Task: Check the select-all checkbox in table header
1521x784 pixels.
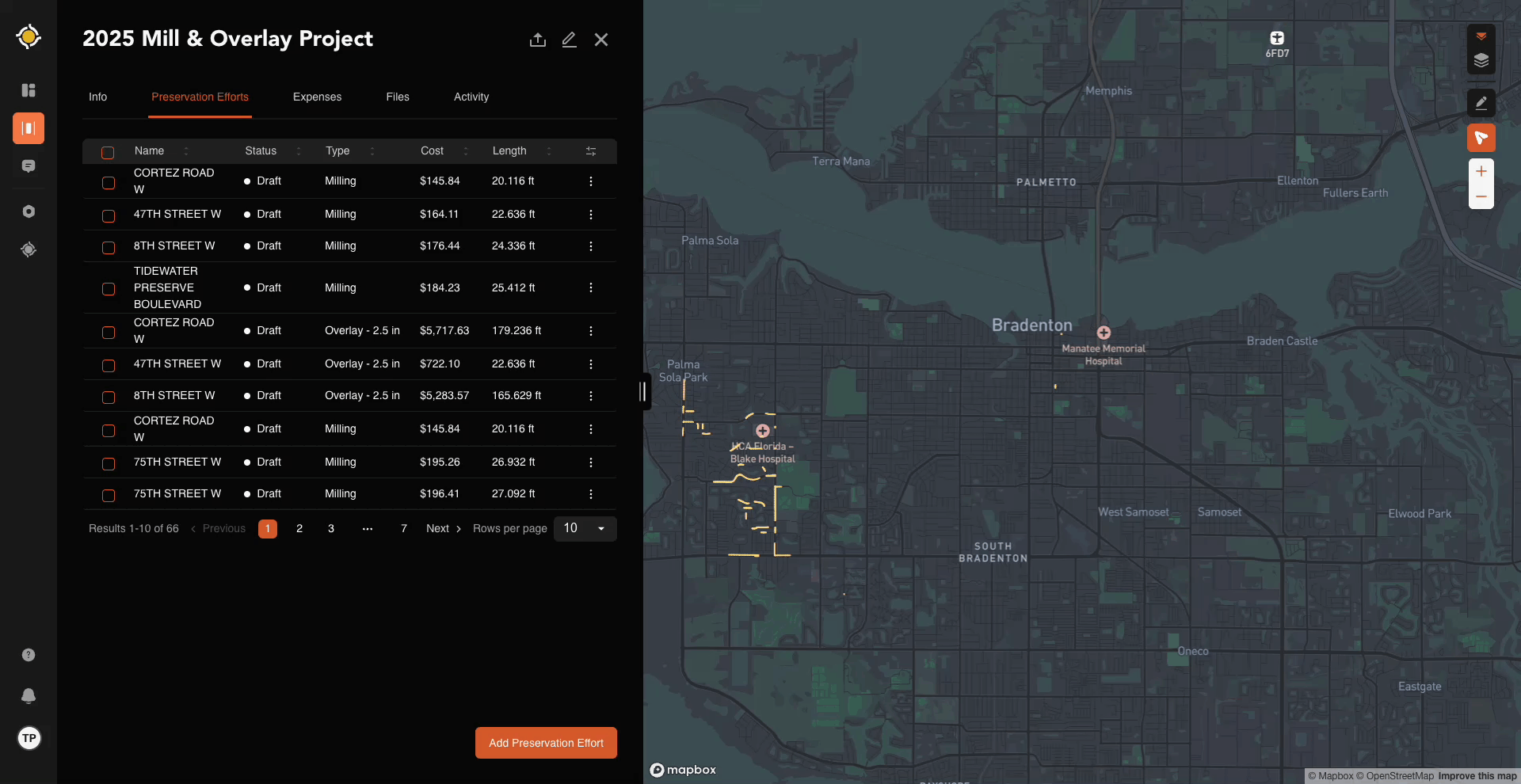Action: click(108, 152)
